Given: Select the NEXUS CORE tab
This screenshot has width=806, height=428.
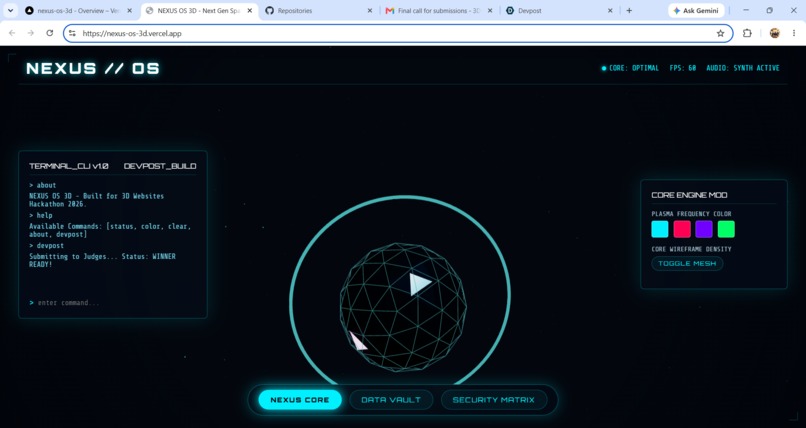Looking at the screenshot, I should point(300,400).
